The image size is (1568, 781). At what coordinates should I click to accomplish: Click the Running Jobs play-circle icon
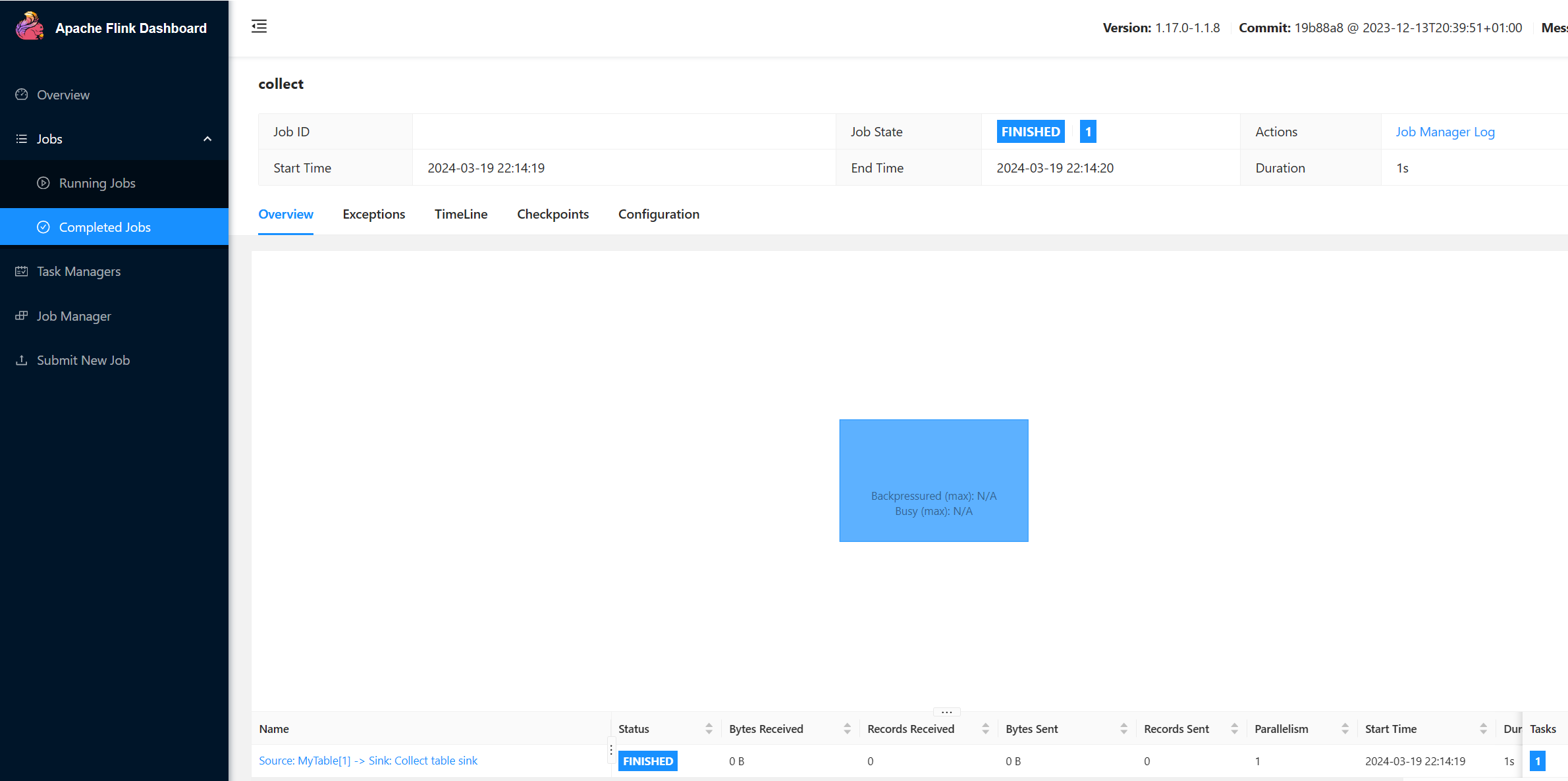tap(43, 183)
